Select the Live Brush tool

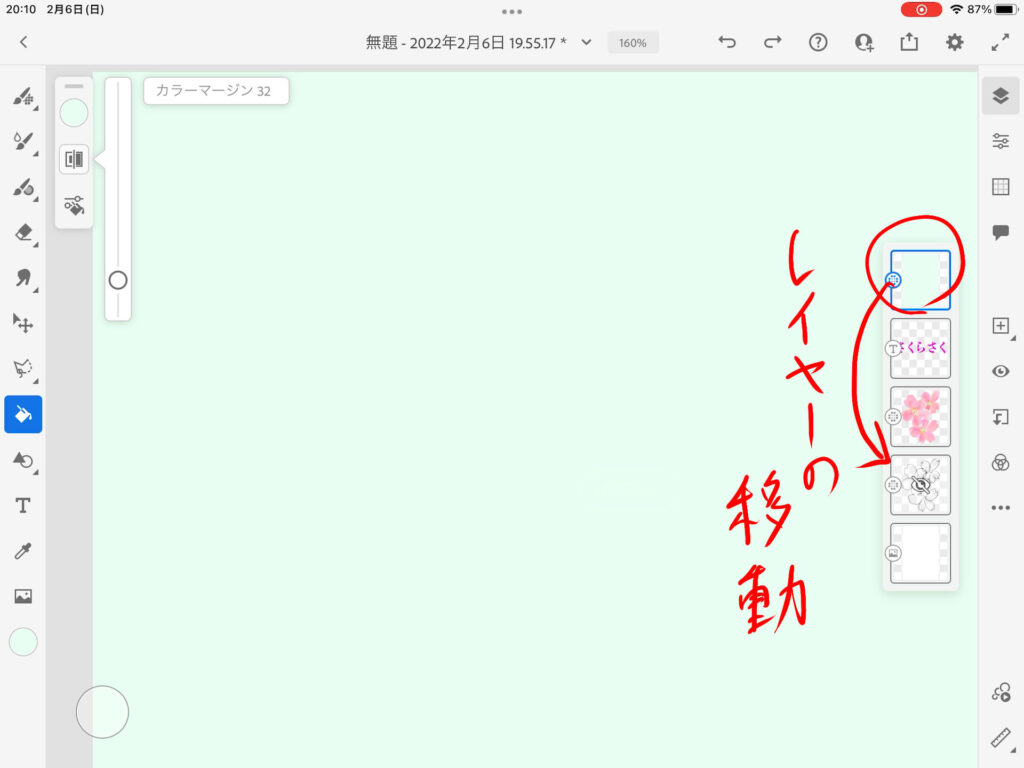[23, 142]
